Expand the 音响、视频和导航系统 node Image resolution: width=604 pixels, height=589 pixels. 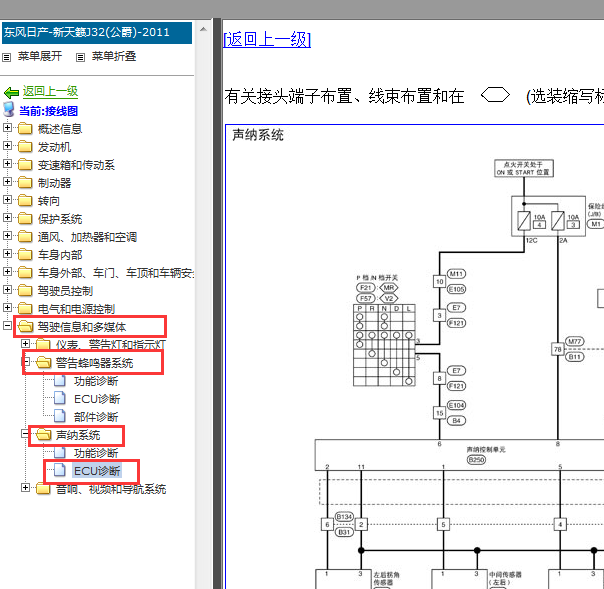(25, 488)
